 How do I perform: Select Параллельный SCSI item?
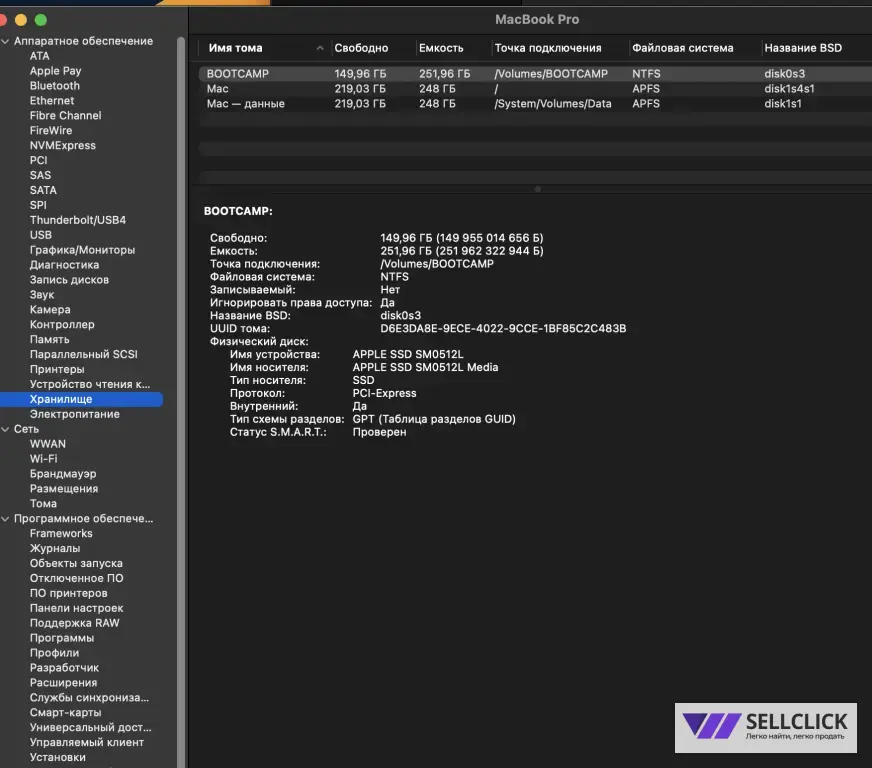[83, 355]
